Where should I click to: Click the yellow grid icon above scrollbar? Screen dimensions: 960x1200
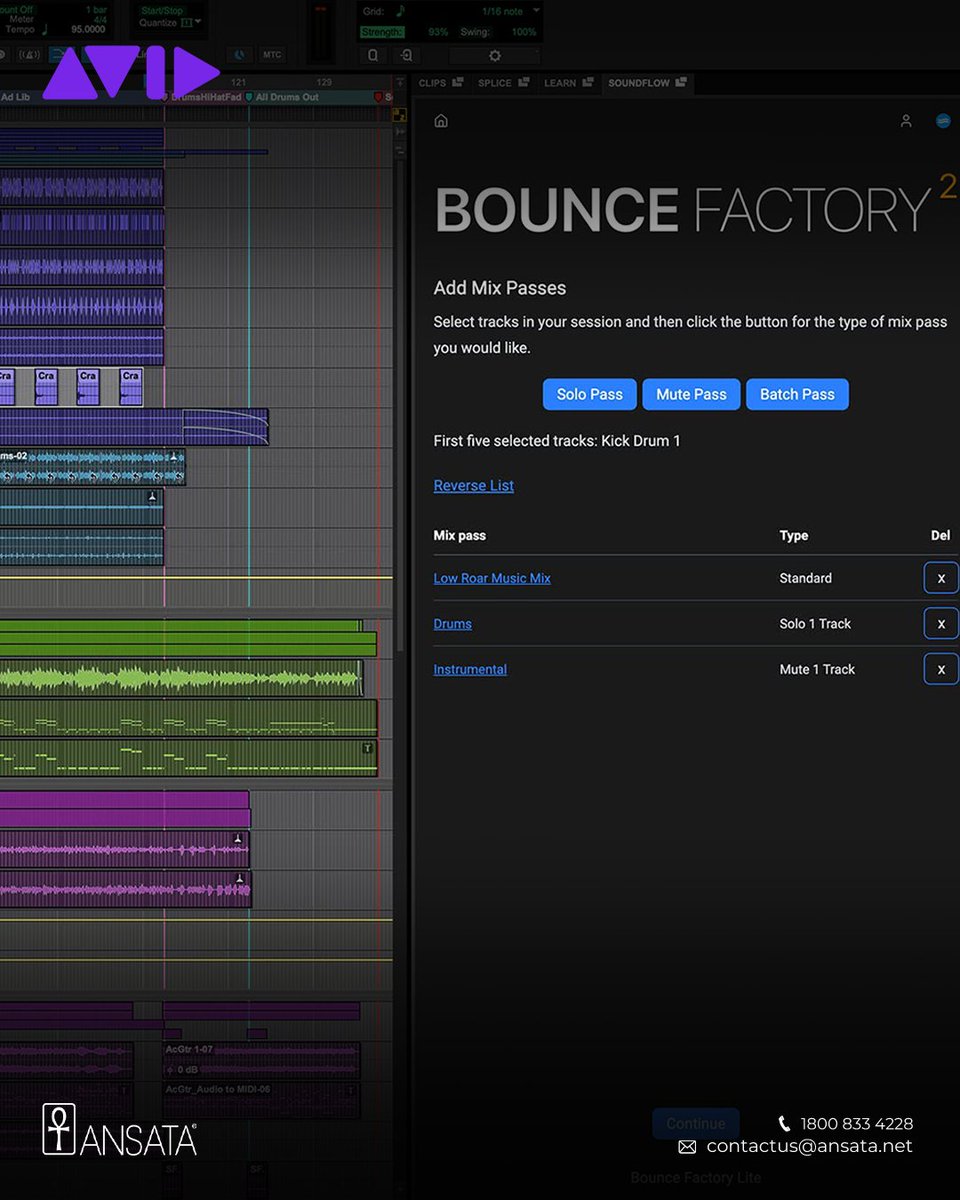[399, 114]
